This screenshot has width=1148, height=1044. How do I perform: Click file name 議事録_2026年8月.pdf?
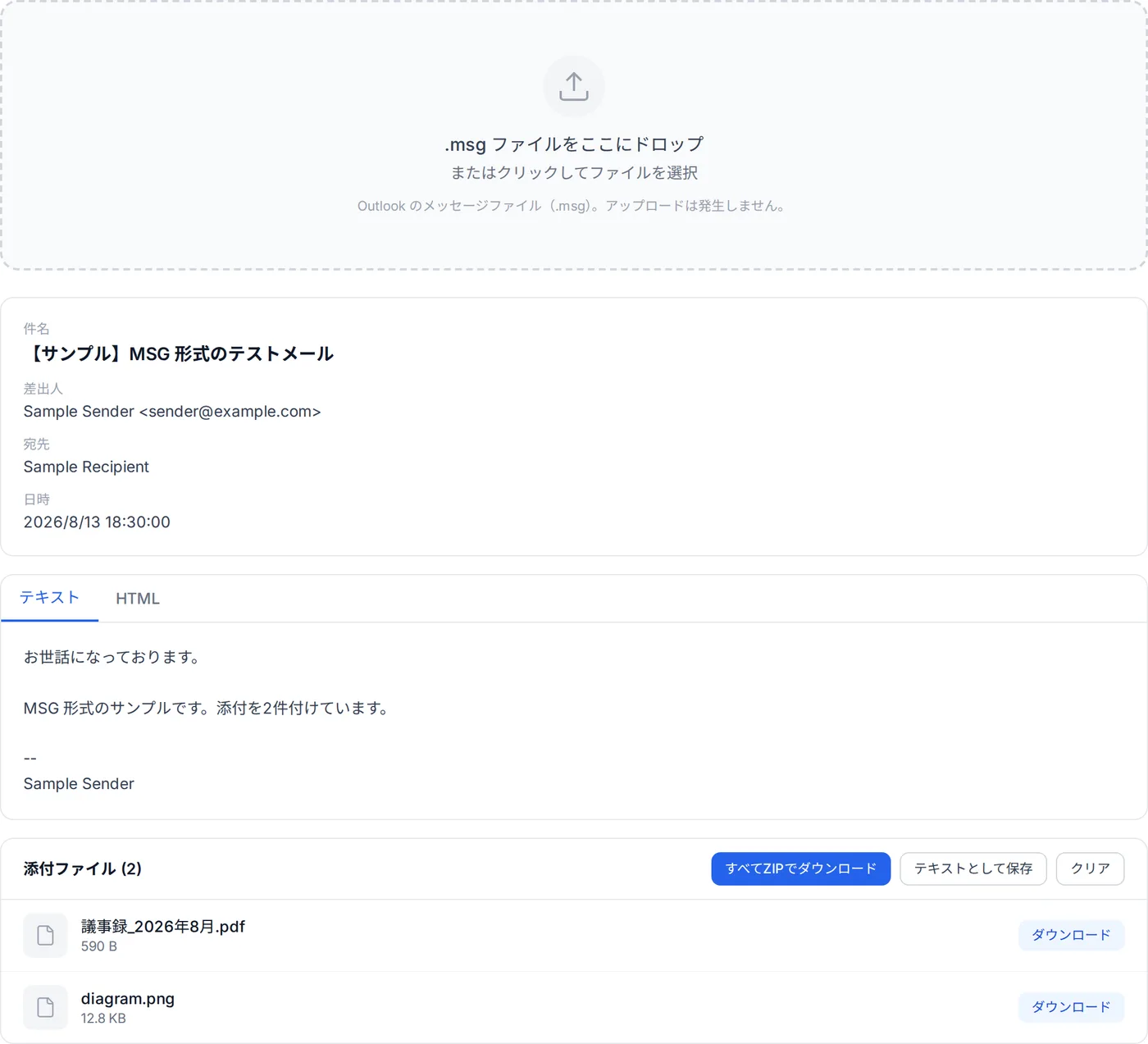[163, 927]
